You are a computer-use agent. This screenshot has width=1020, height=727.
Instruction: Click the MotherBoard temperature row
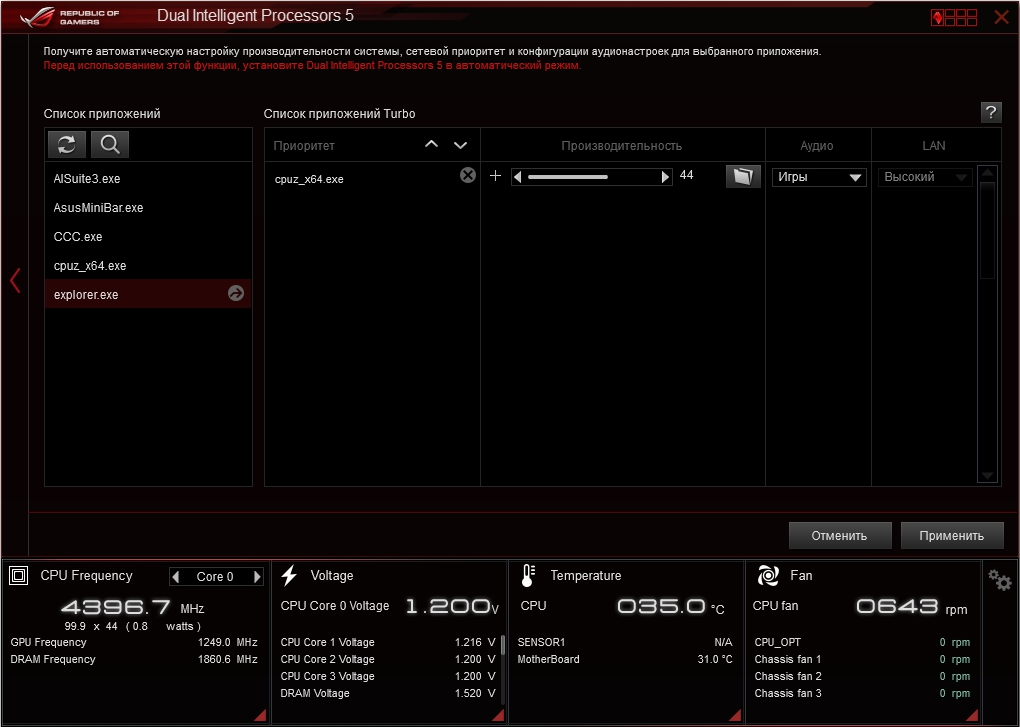[625, 659]
